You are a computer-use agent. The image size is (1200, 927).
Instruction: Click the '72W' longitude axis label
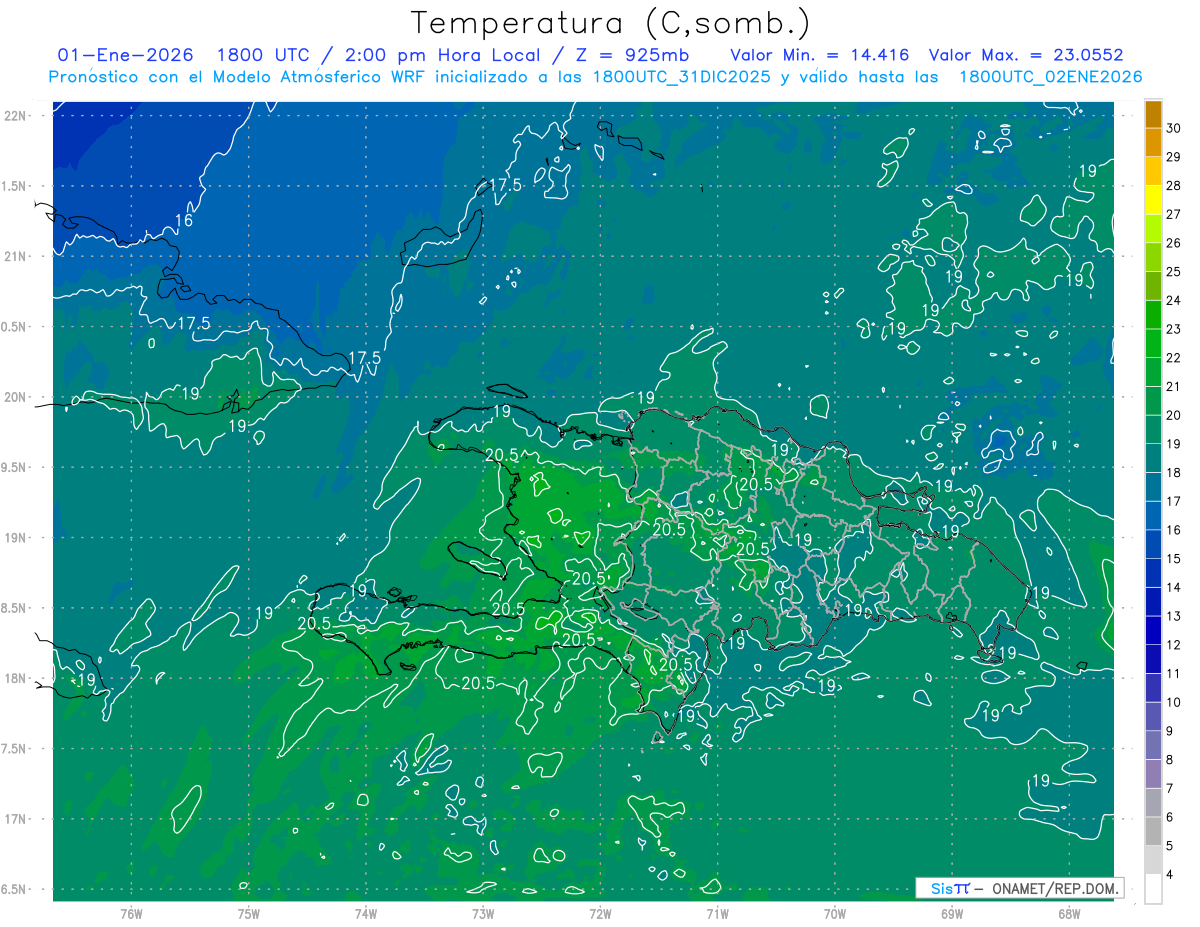(x=600, y=914)
